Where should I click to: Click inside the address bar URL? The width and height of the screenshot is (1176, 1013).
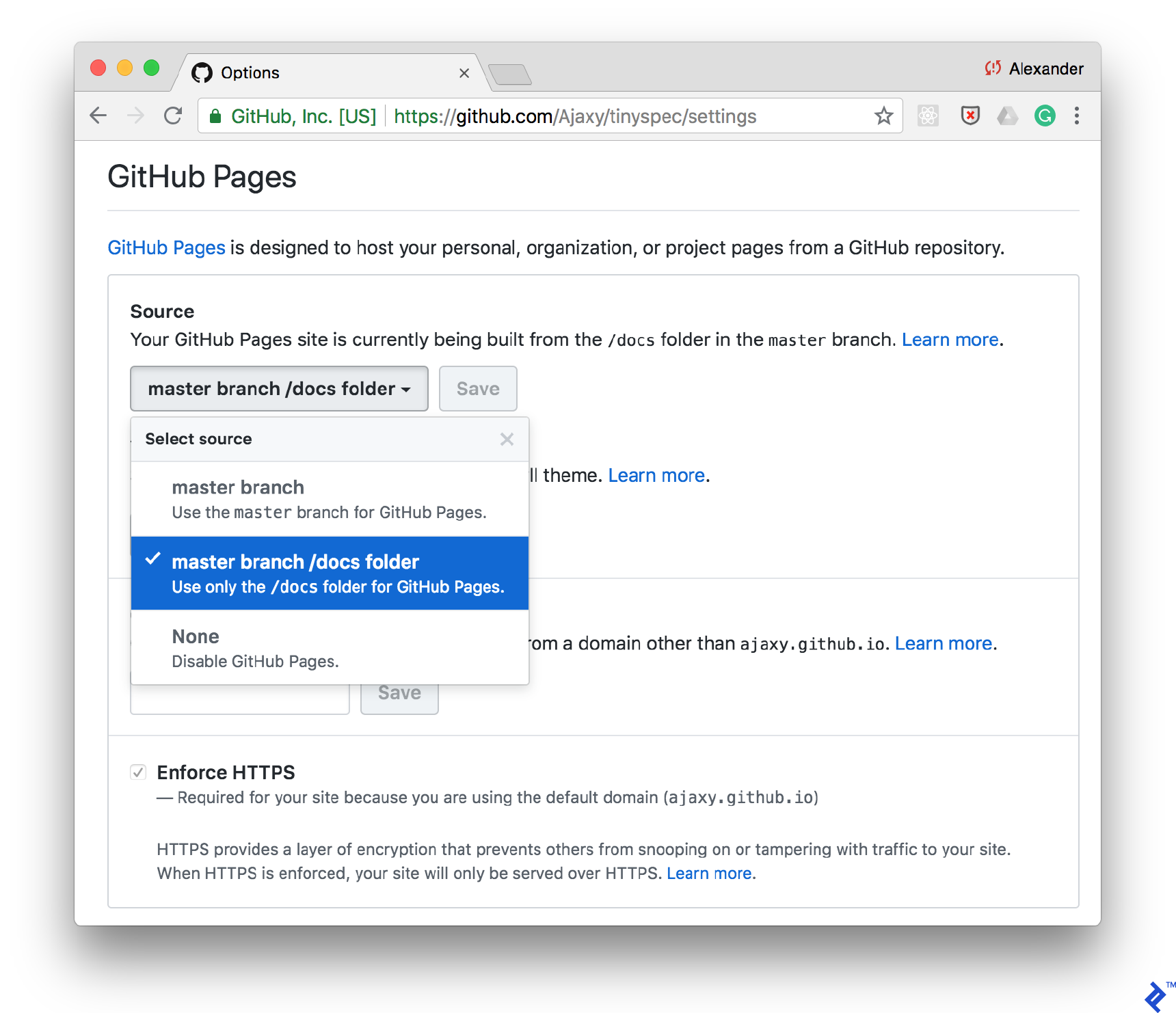[574, 116]
